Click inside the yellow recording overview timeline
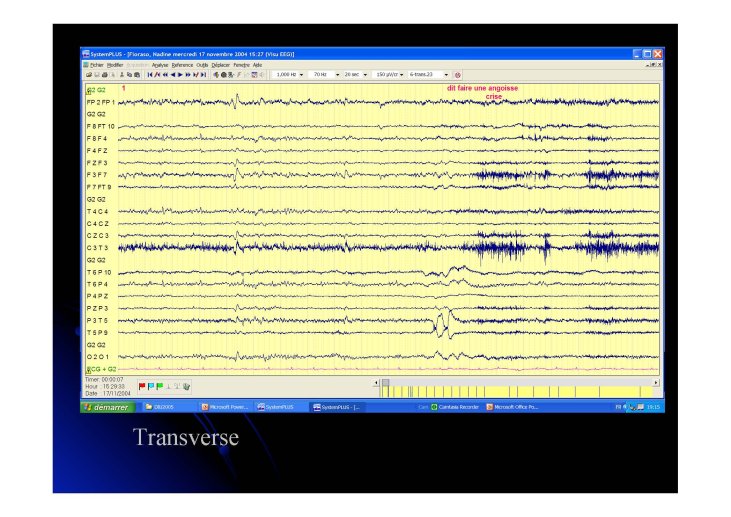 coord(517,392)
